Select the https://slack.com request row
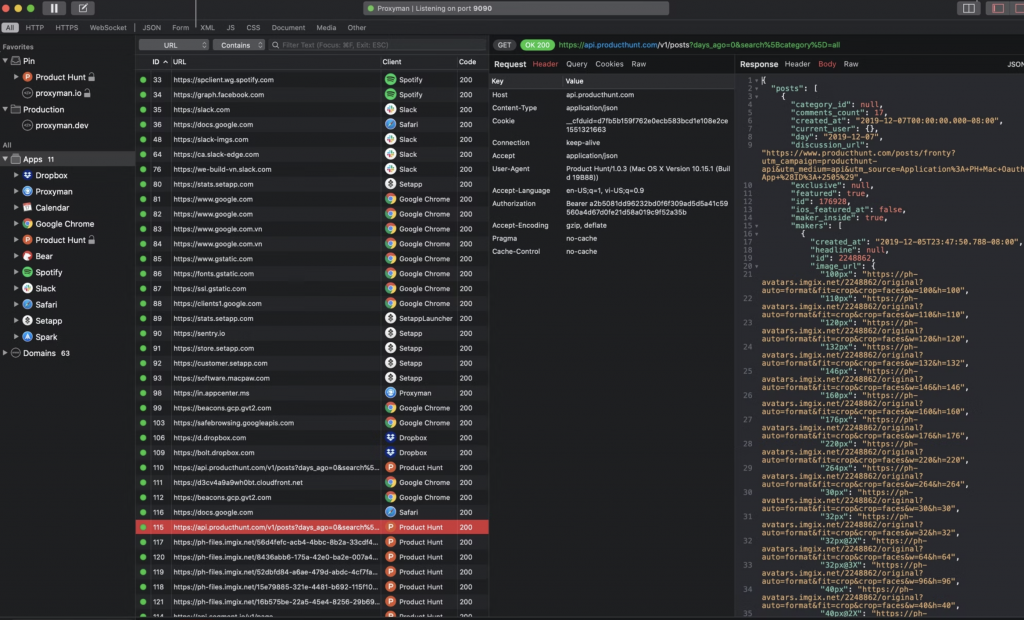The height and width of the screenshot is (620, 1024). point(312,110)
